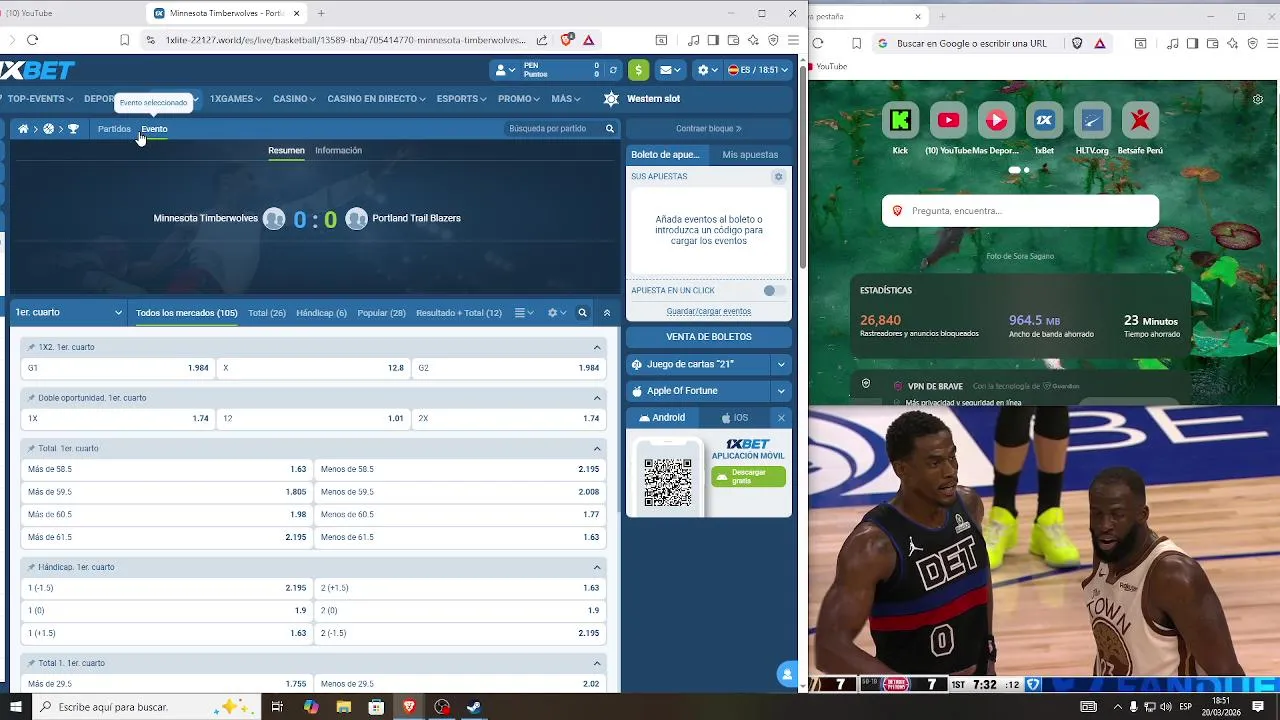The height and width of the screenshot is (720, 1280).
Task: Open the 1xBet shortcut tile on new tab
Action: (1044, 120)
